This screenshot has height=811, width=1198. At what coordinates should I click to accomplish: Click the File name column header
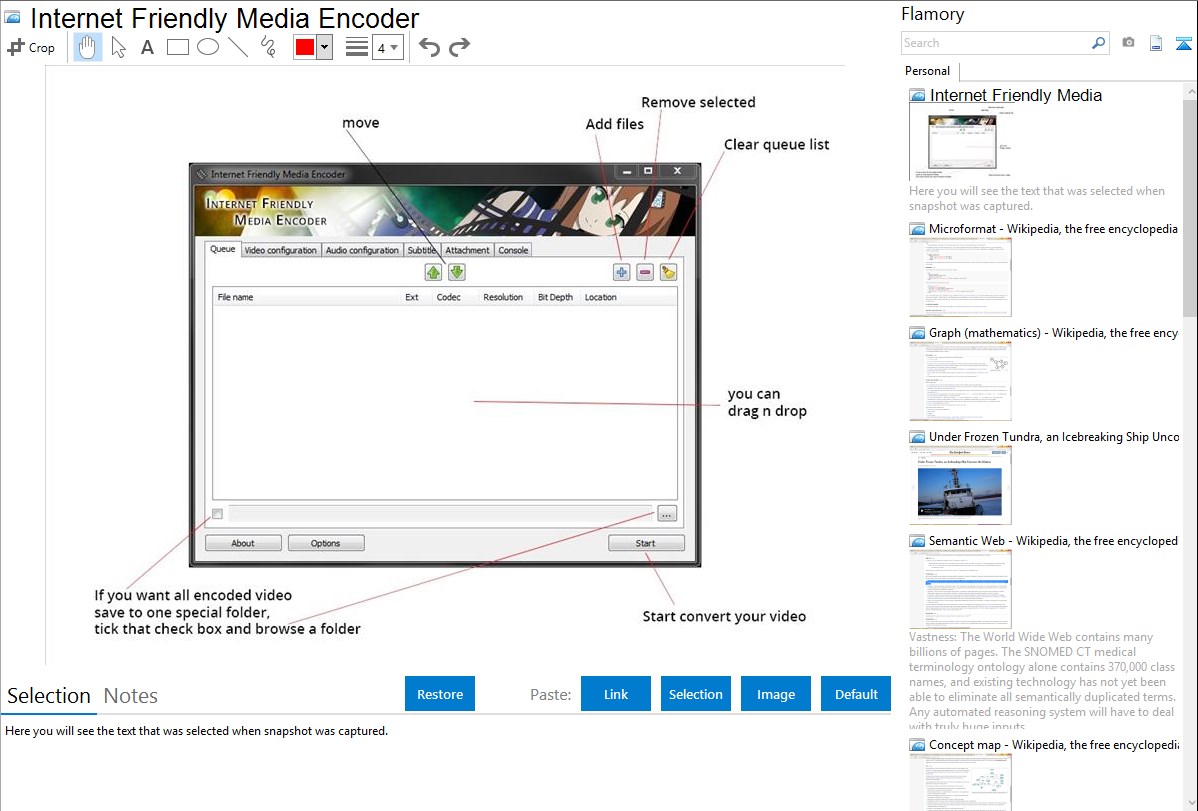pos(306,297)
